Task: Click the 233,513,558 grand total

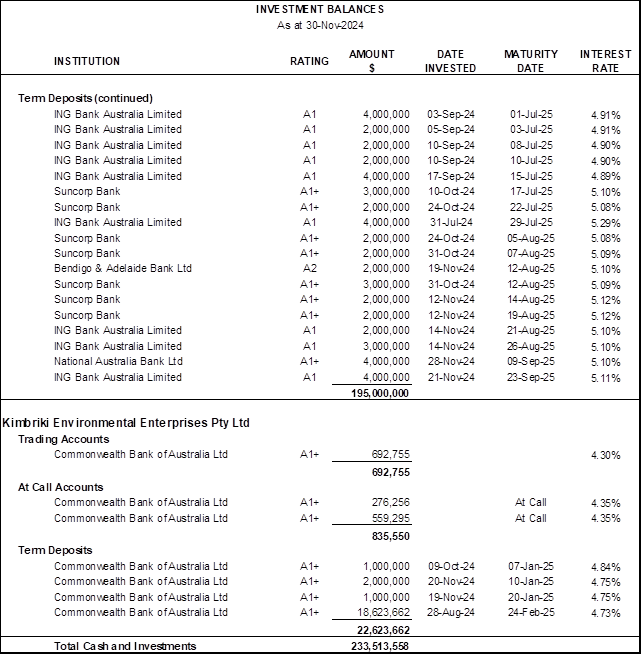Action: coord(380,646)
